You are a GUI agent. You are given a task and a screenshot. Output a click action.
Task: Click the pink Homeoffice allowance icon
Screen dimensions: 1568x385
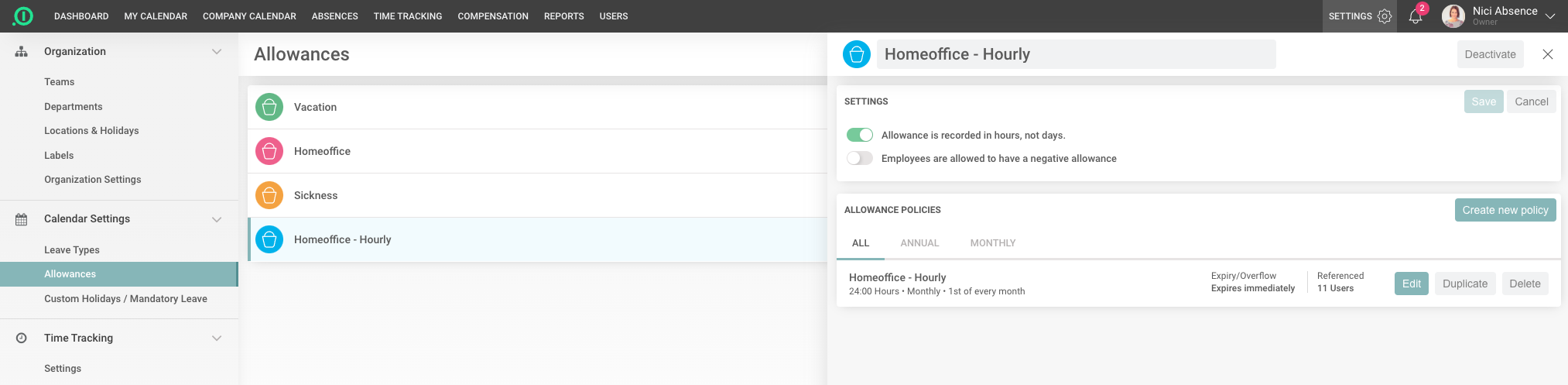(269, 151)
